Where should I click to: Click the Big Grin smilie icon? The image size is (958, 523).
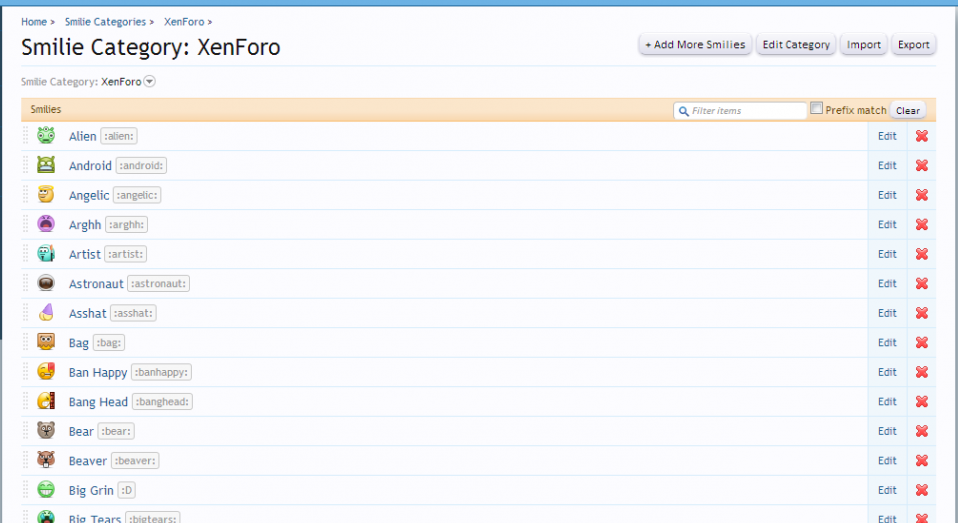coord(46,489)
